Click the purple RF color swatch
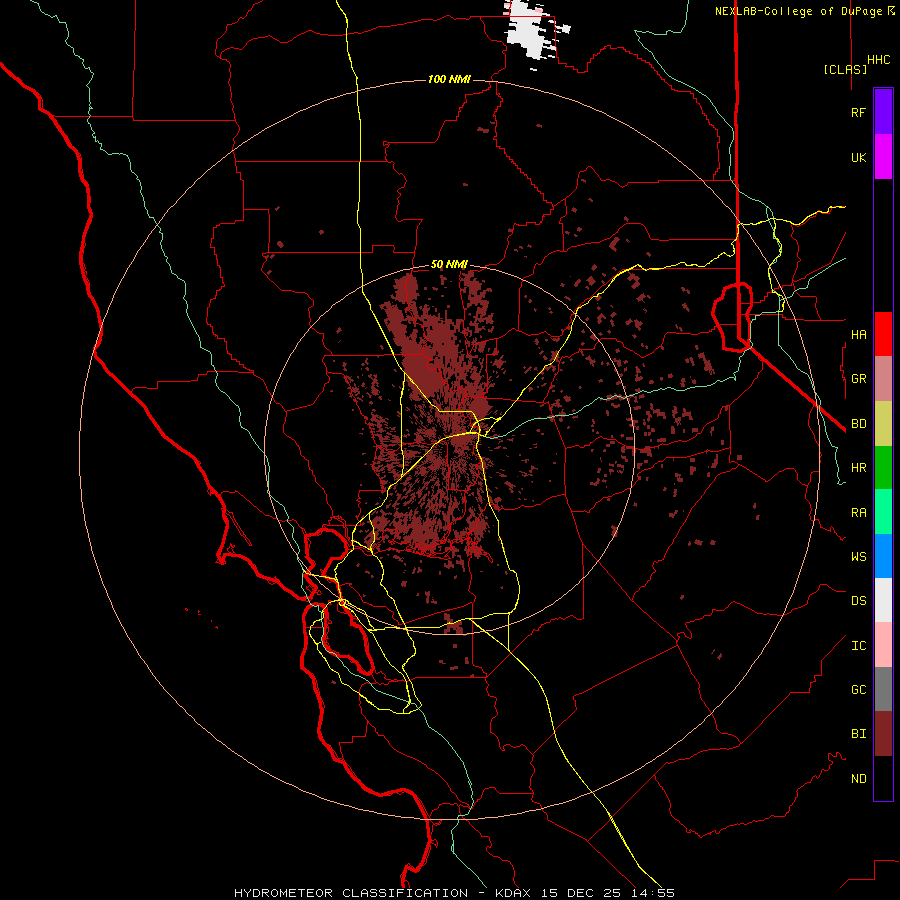The width and height of the screenshot is (900, 900). click(883, 112)
